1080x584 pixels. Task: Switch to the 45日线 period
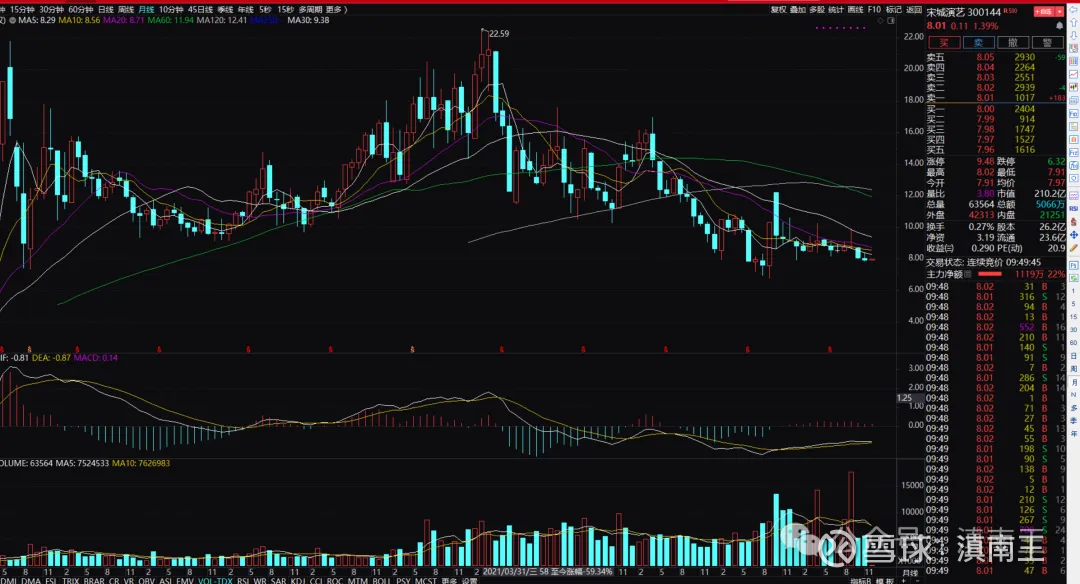[200, 10]
